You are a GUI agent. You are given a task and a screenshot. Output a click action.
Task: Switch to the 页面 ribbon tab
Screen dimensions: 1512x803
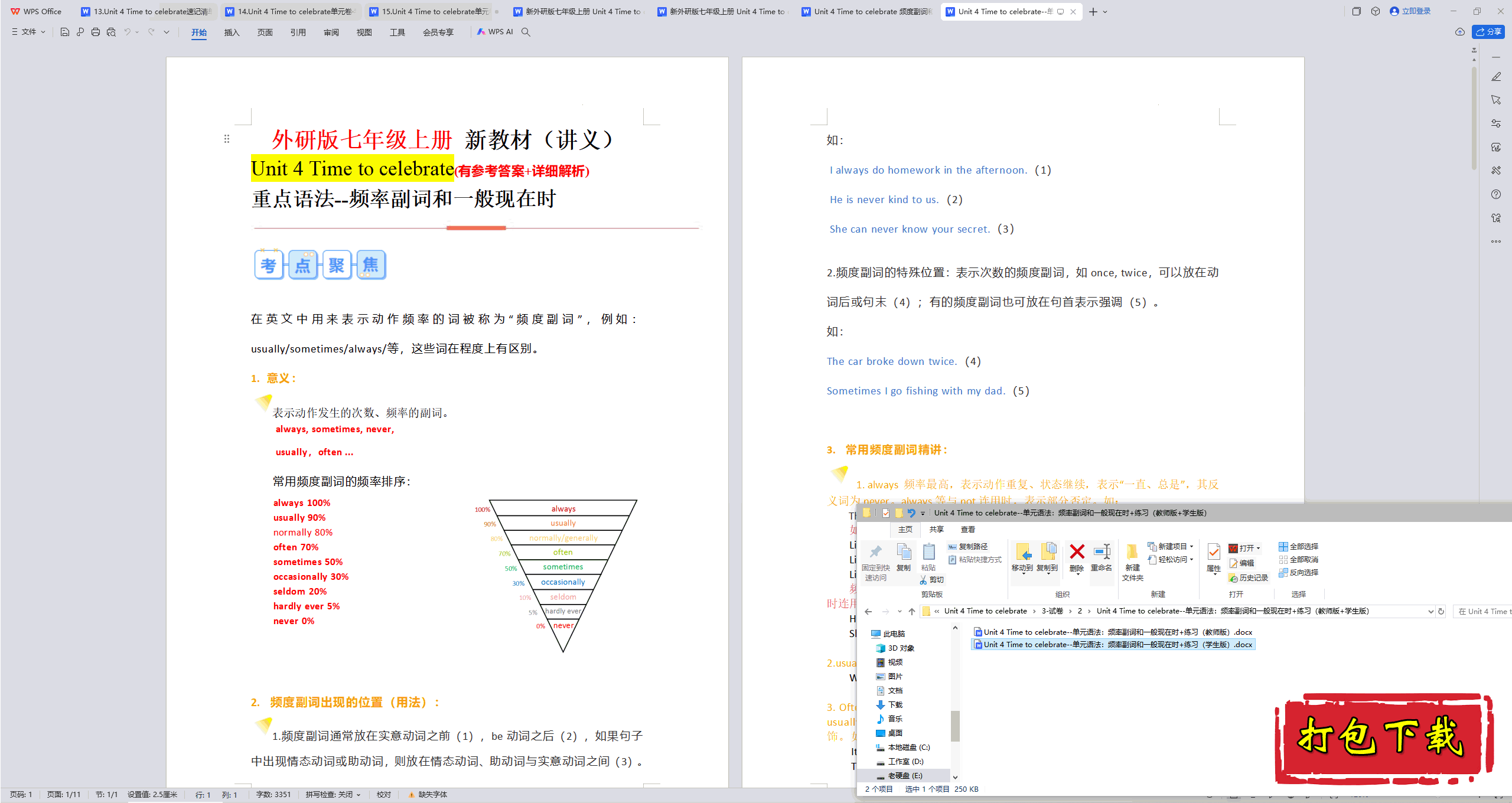(x=265, y=32)
